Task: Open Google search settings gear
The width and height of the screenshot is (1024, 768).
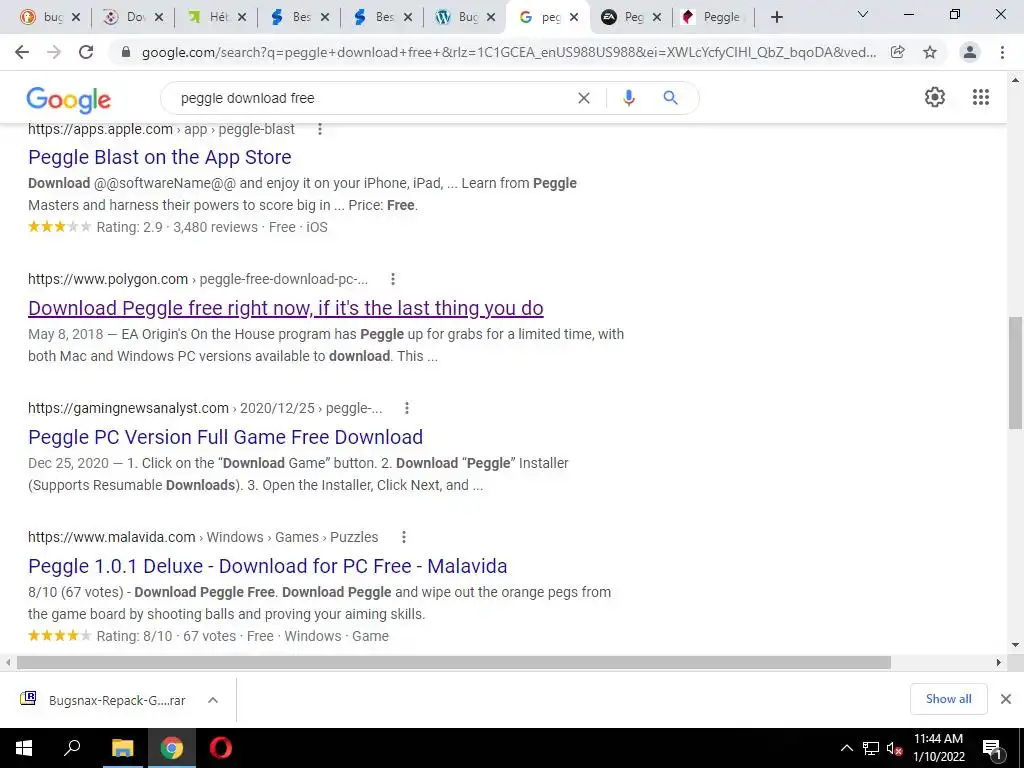Action: pyautogui.click(x=935, y=97)
